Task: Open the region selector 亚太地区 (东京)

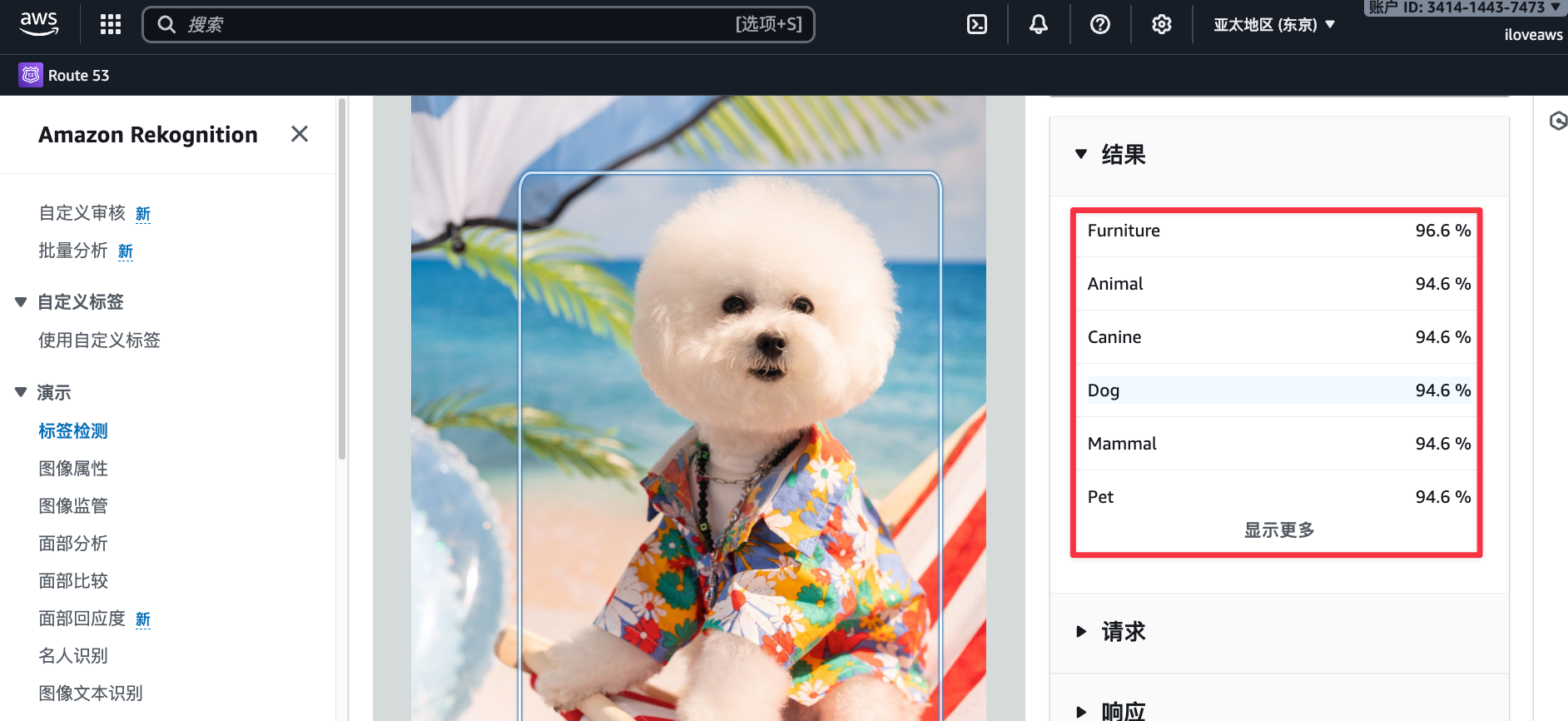Action: [x=1273, y=24]
